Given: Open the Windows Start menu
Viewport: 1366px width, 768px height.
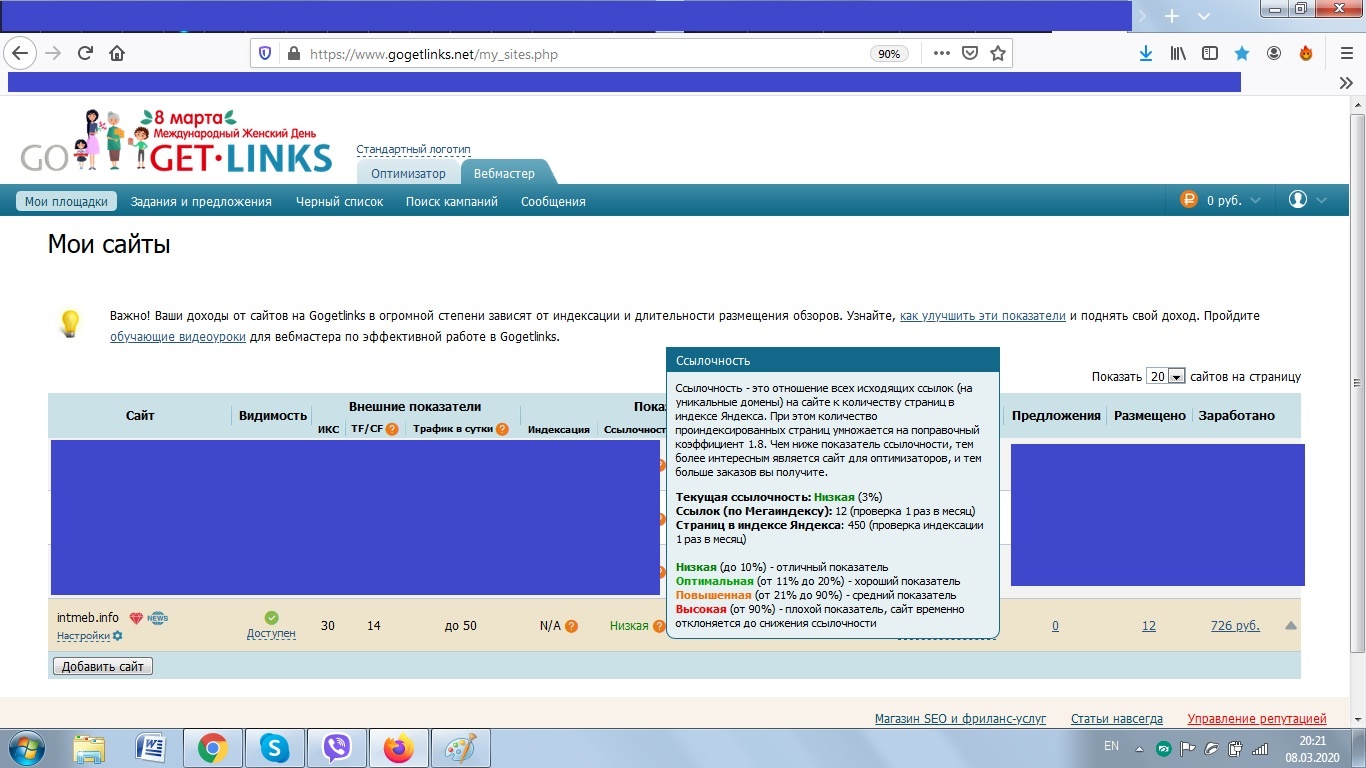Looking at the screenshot, I should click(x=25, y=748).
